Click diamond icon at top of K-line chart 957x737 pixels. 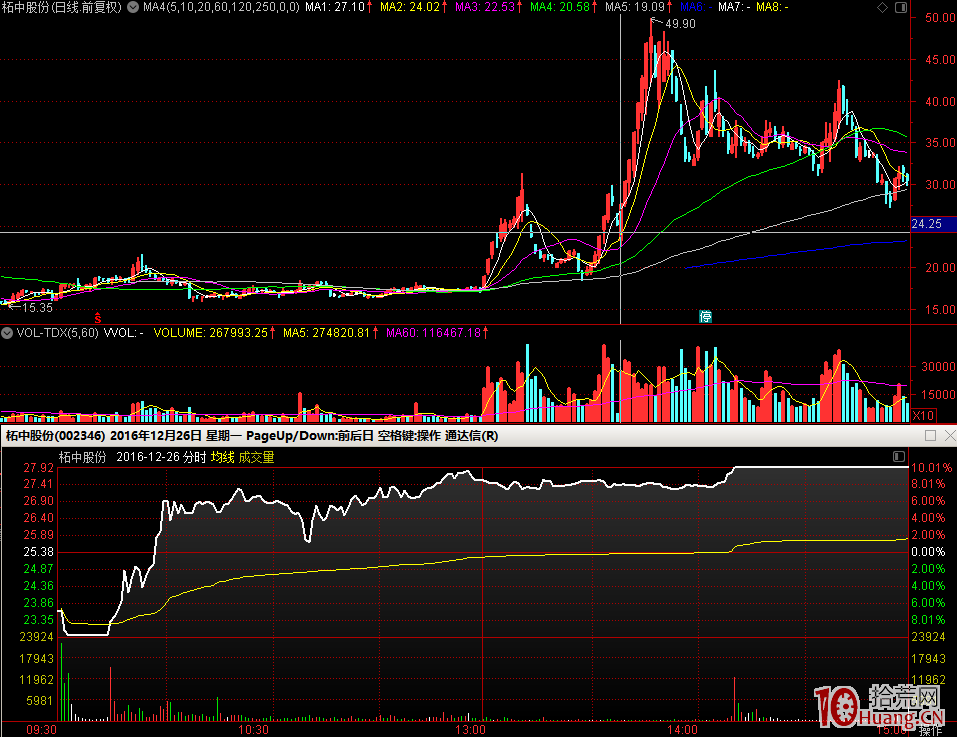(883, 7)
